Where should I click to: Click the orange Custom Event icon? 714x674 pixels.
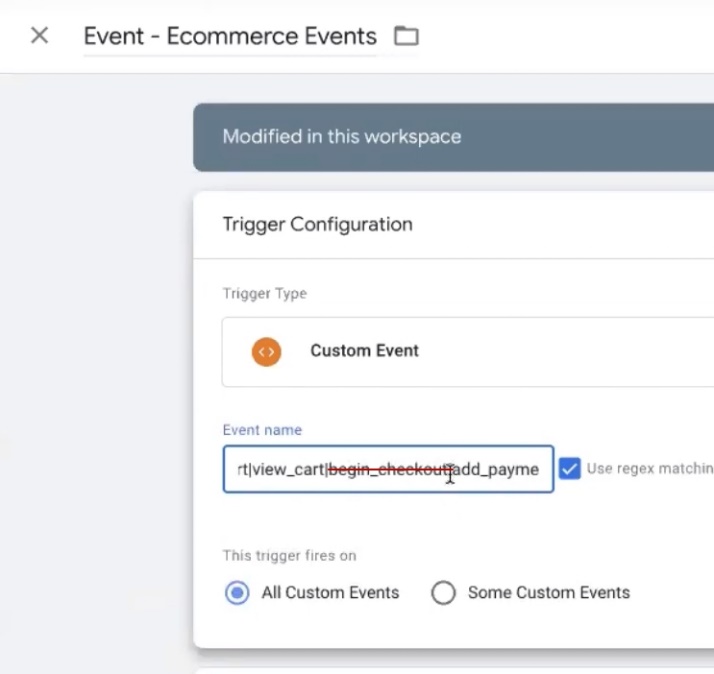[266, 351]
